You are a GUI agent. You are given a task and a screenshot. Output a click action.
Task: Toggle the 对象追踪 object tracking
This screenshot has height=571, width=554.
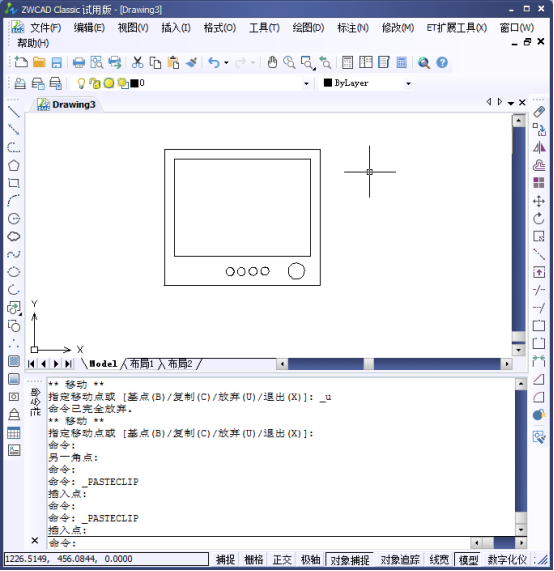(400, 559)
